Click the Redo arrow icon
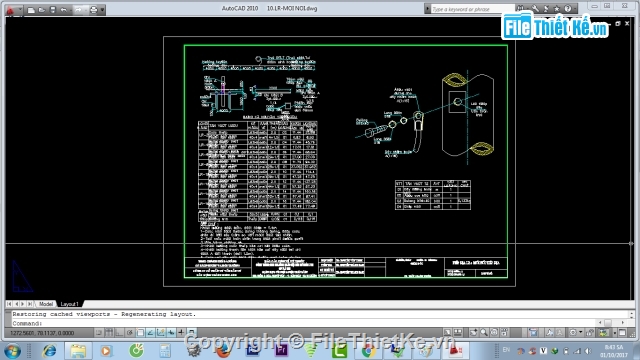 78,10
